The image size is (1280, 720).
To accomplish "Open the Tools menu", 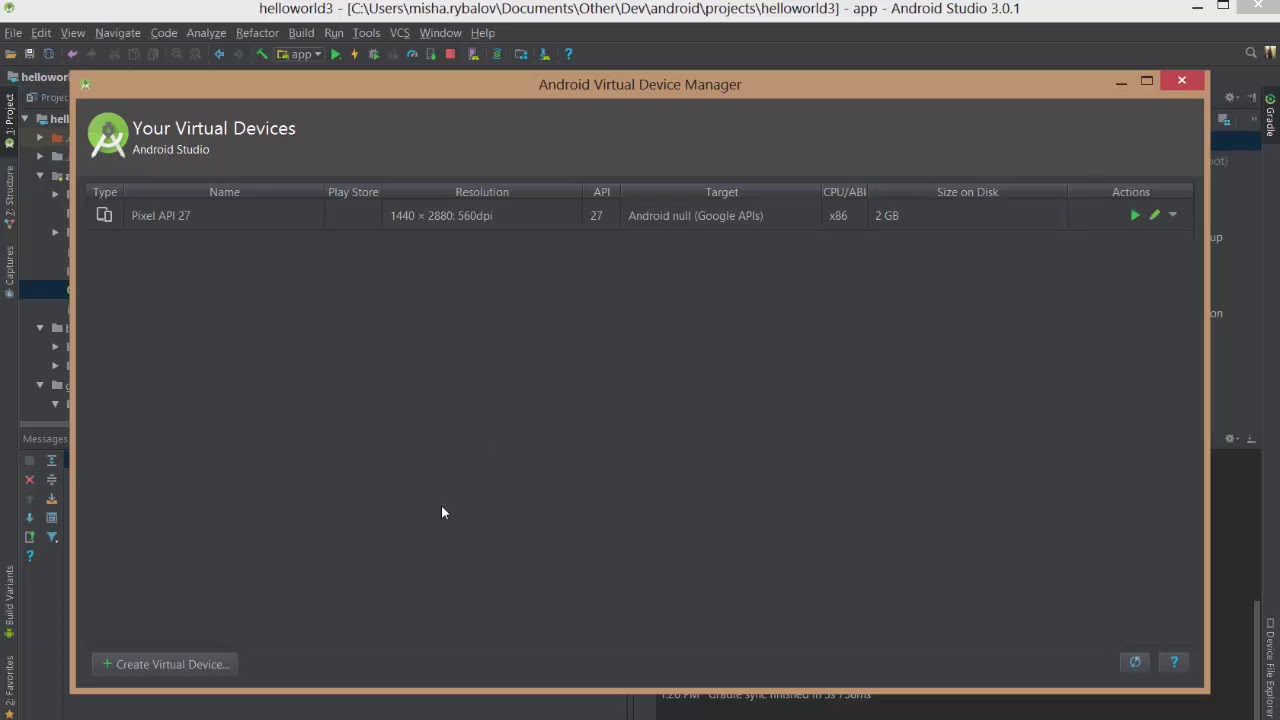I will (366, 33).
